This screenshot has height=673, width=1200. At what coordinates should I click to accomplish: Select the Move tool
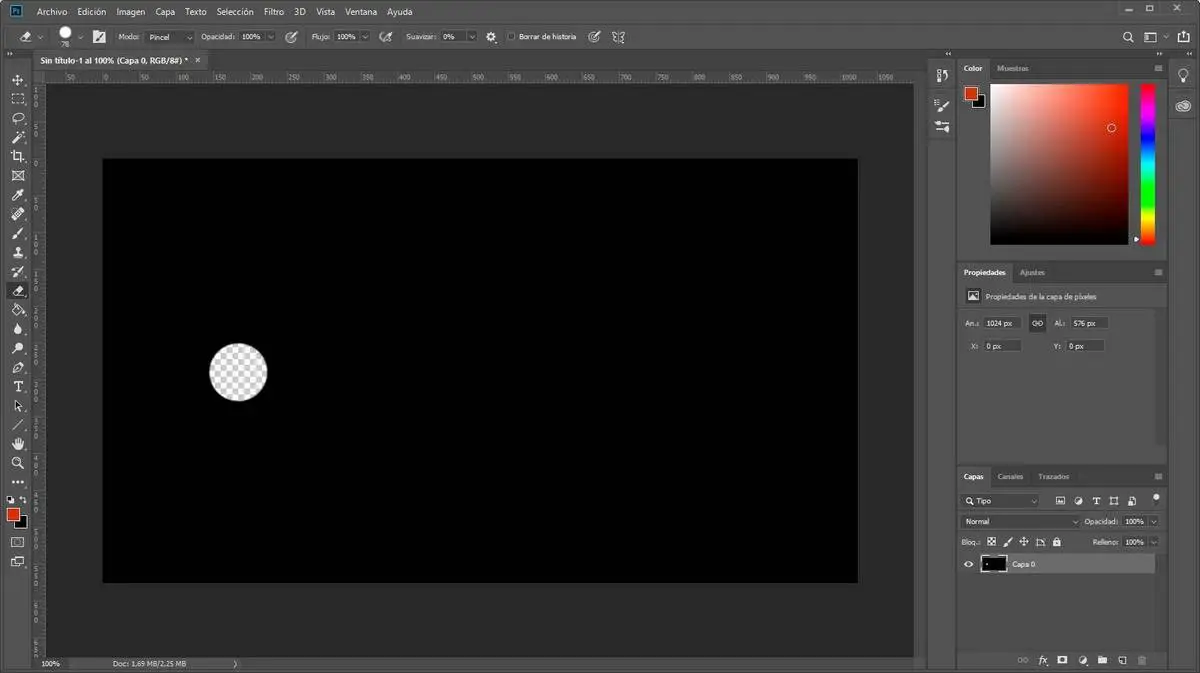click(17, 80)
